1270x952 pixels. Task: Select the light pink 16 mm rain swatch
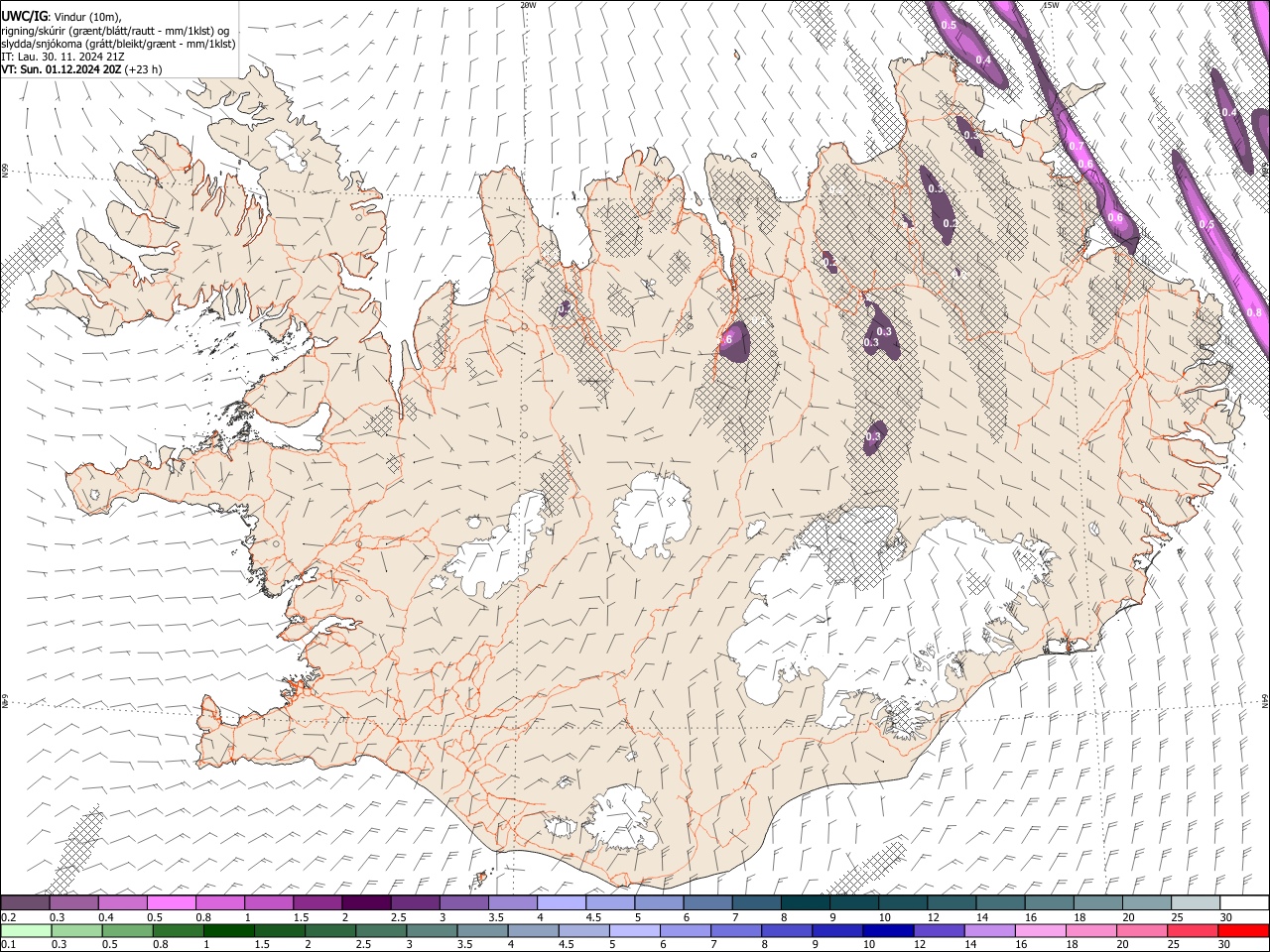click(1040, 930)
